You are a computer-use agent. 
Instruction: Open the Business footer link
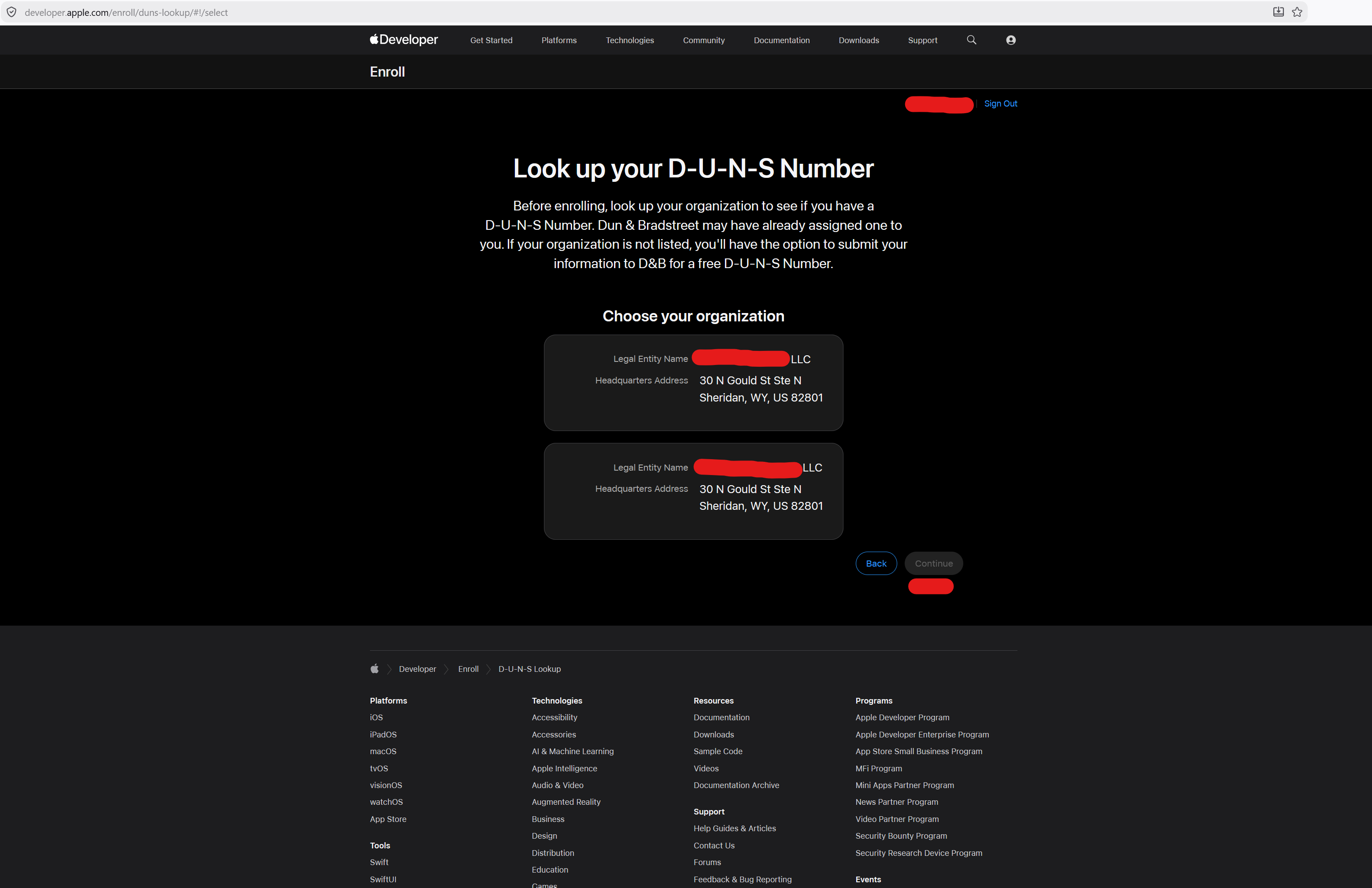pos(548,819)
